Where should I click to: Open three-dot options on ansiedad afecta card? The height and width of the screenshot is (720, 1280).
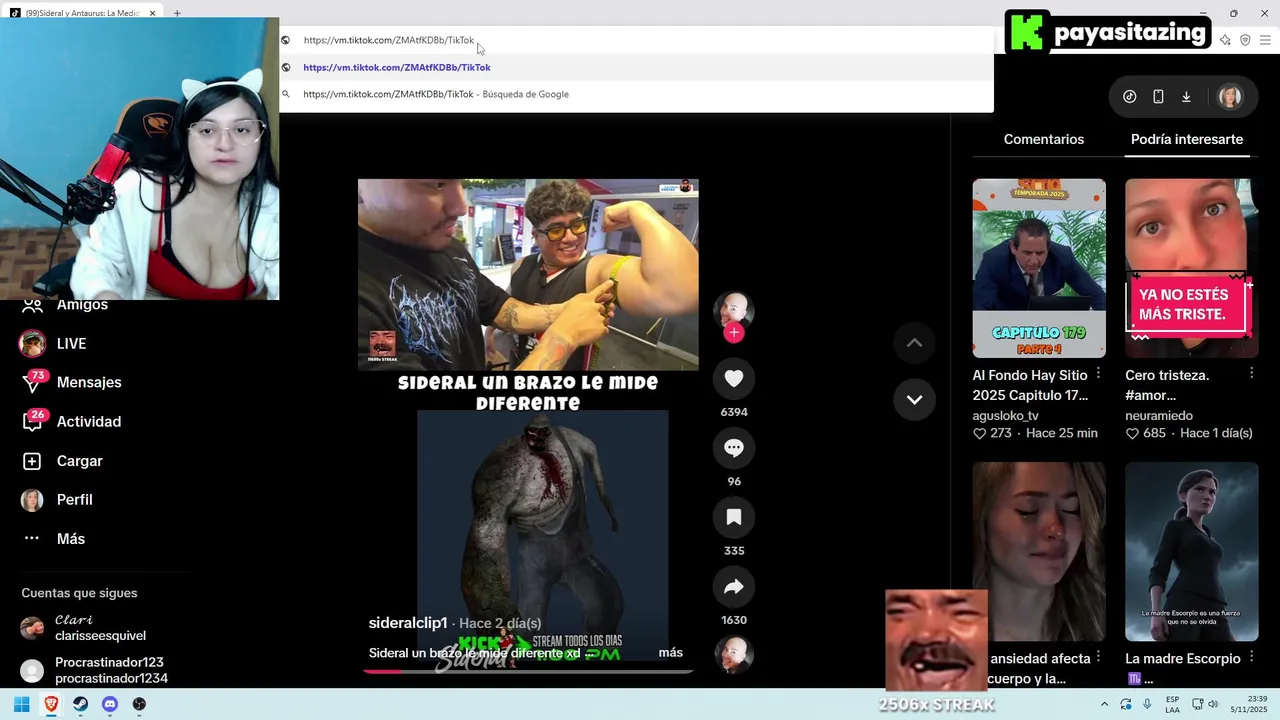click(x=1098, y=657)
